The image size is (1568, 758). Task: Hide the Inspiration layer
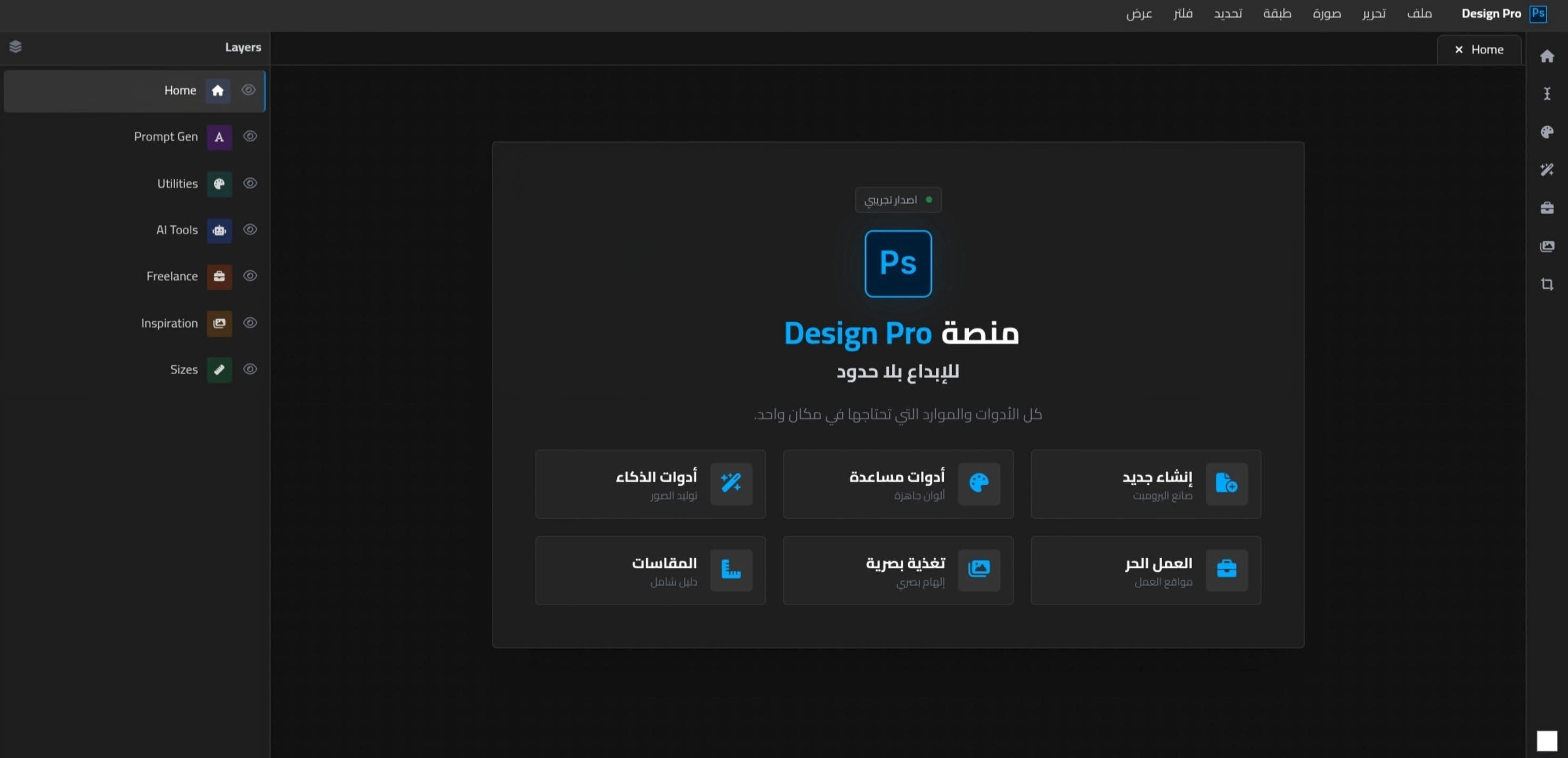point(250,323)
